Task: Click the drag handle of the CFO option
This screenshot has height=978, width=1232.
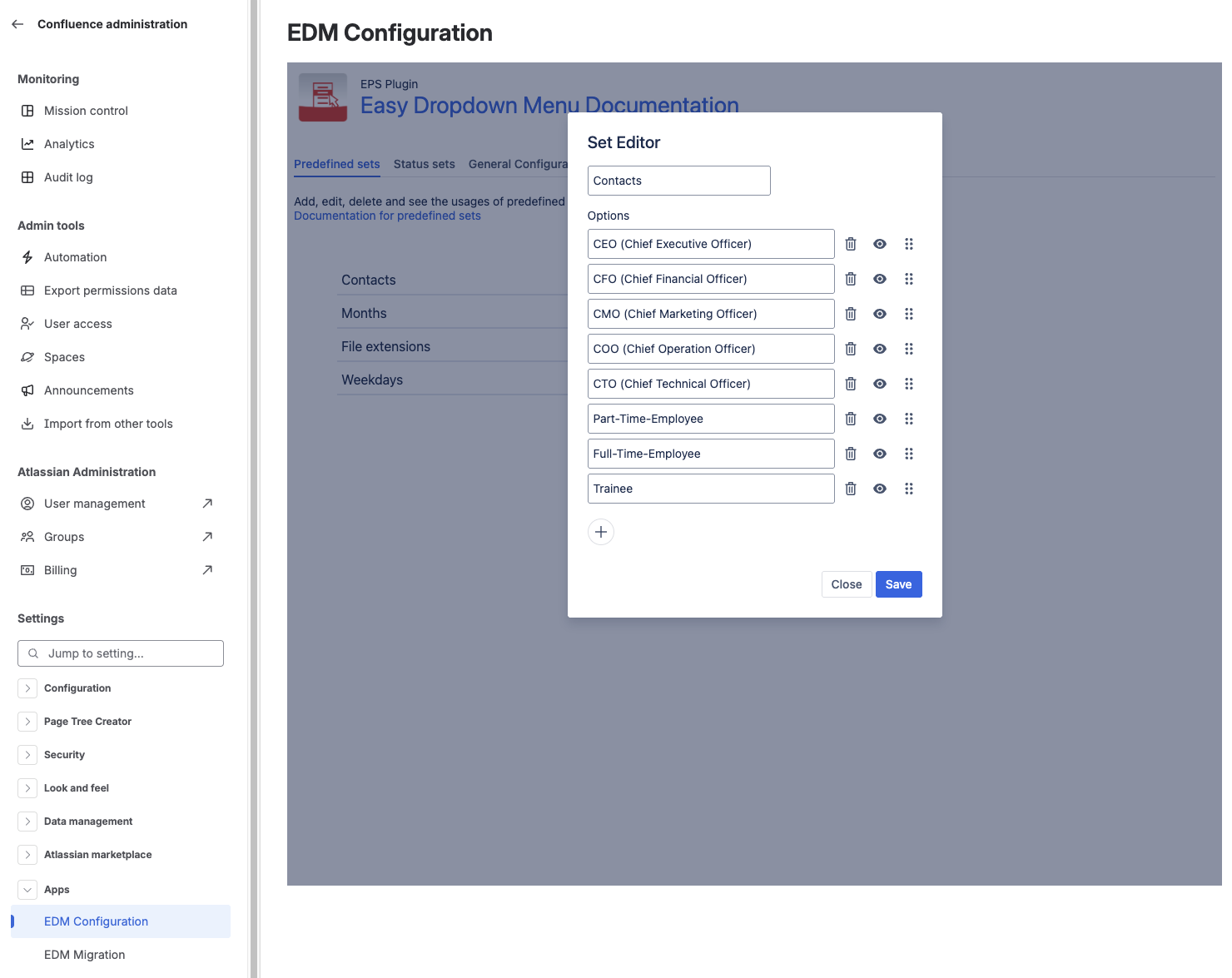Action: (909, 279)
